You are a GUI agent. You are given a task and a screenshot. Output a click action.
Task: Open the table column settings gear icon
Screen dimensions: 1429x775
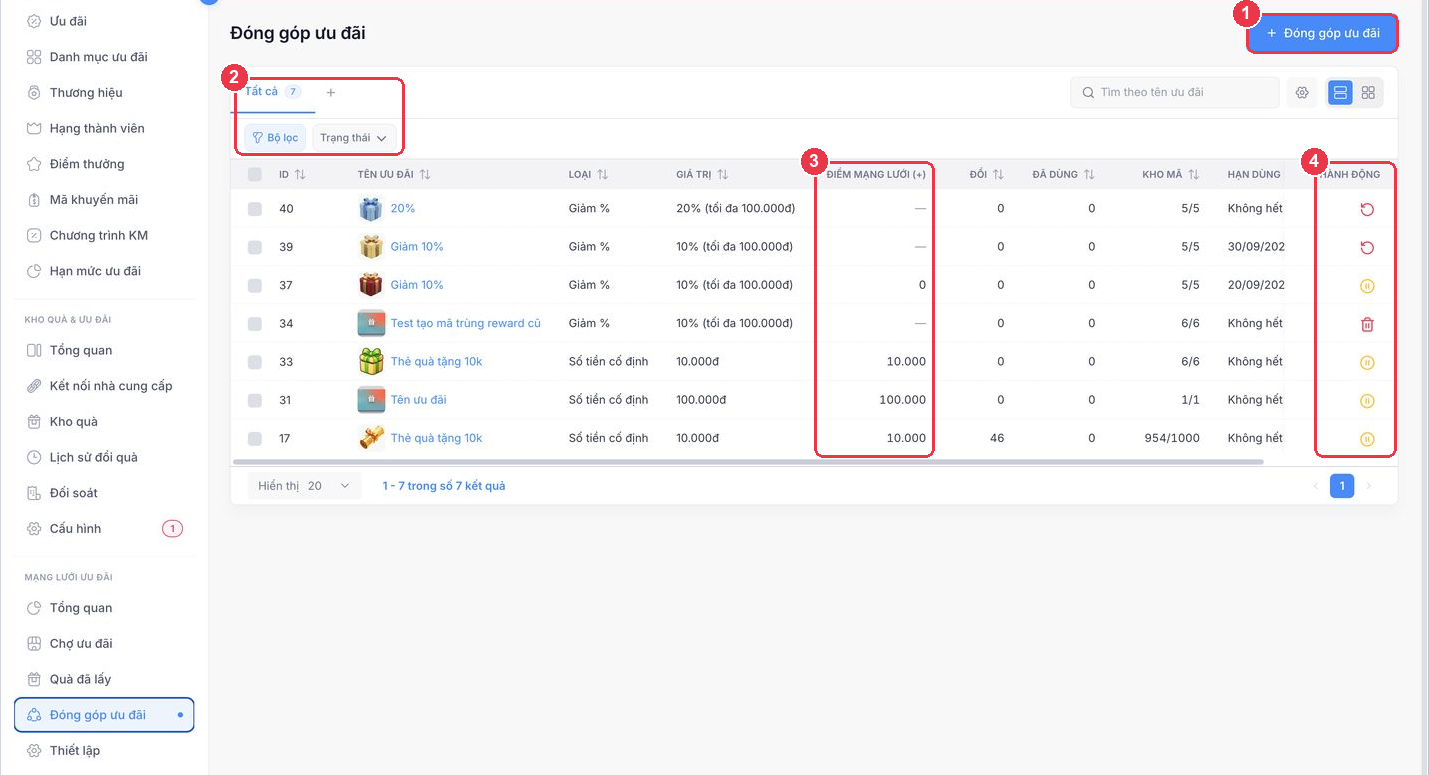pos(1302,93)
